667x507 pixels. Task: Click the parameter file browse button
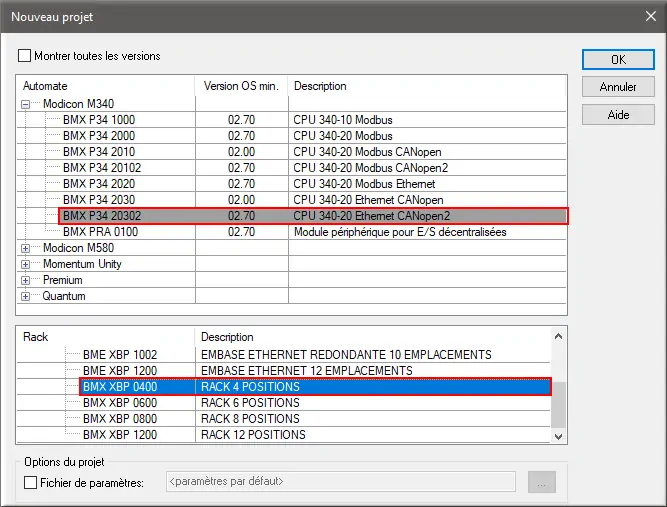[542, 482]
